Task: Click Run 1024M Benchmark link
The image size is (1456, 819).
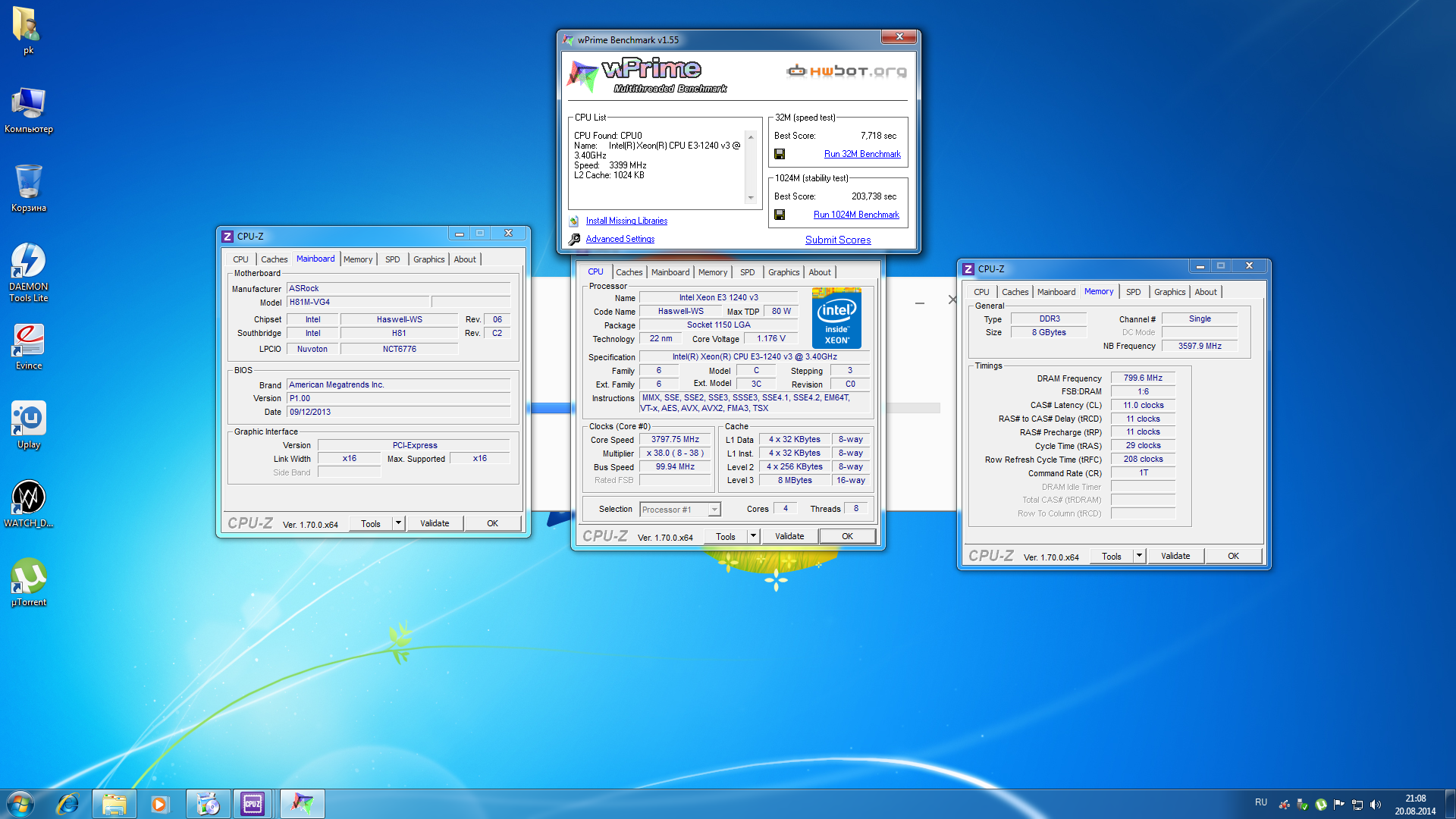Action: 856,215
